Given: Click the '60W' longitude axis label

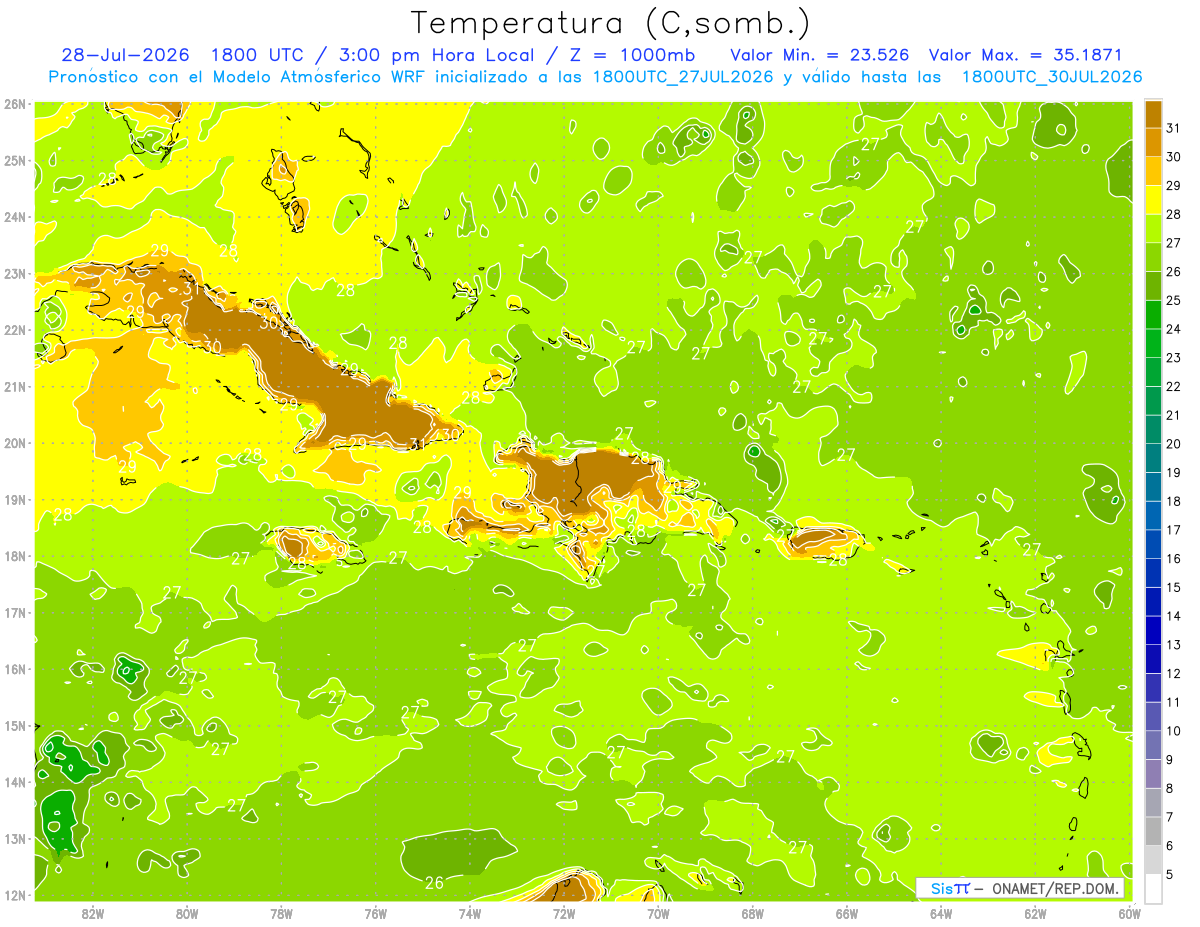Looking at the screenshot, I should [1129, 913].
